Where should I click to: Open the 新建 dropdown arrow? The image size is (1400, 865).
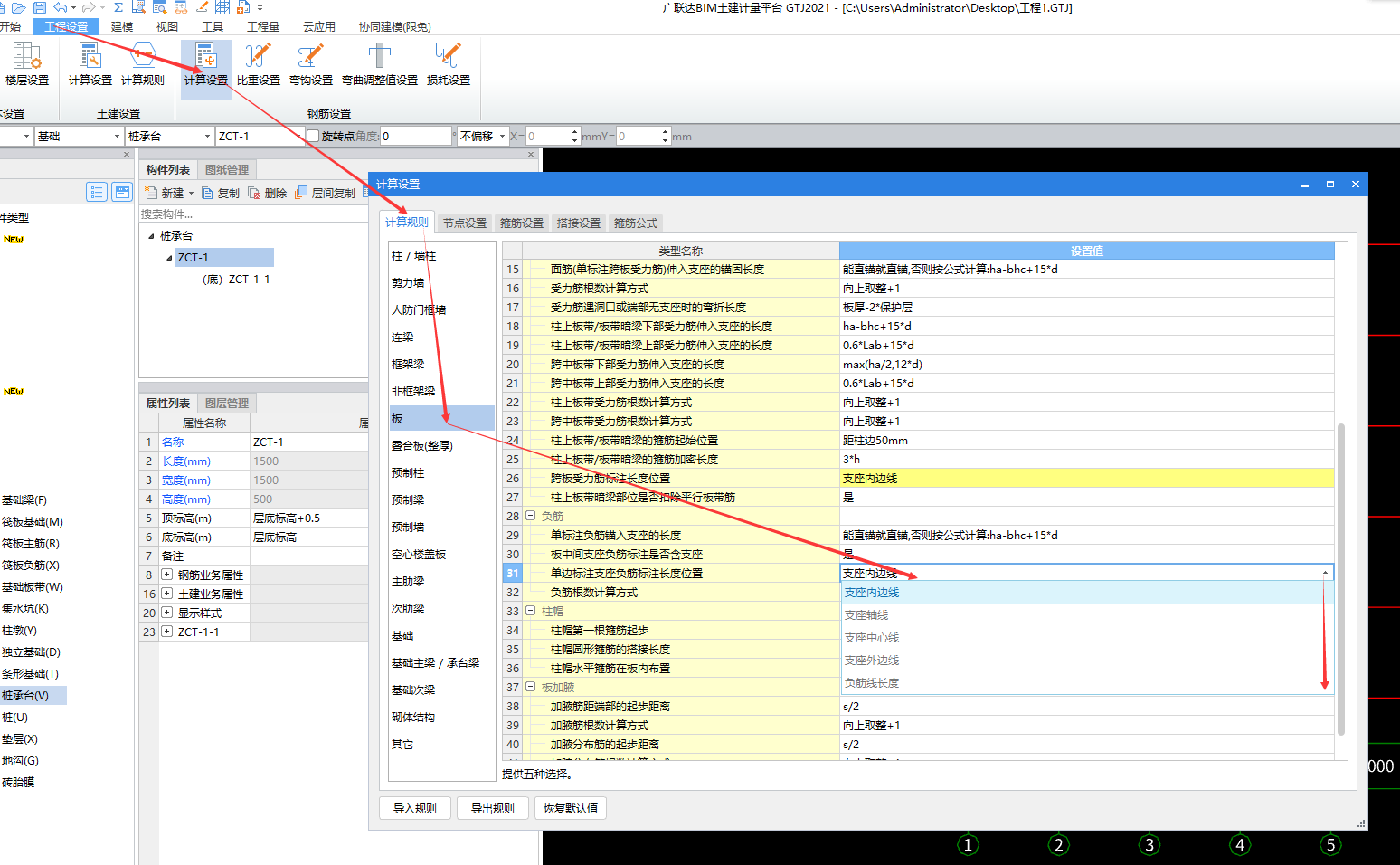pyautogui.click(x=191, y=194)
